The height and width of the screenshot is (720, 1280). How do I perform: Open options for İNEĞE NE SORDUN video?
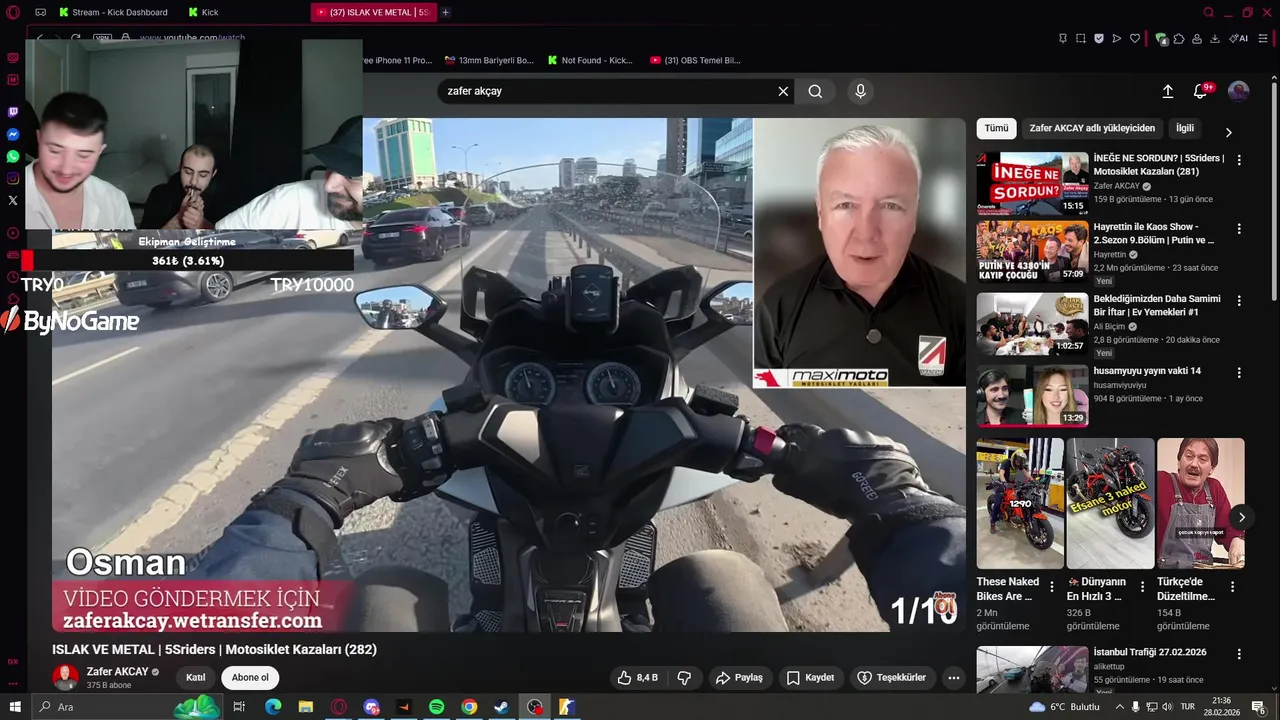pyautogui.click(x=1239, y=160)
